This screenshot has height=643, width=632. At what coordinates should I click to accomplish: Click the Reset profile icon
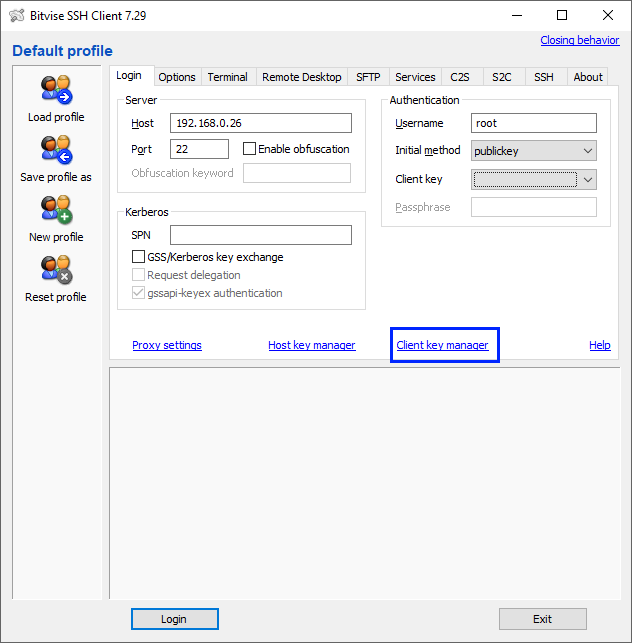56,270
